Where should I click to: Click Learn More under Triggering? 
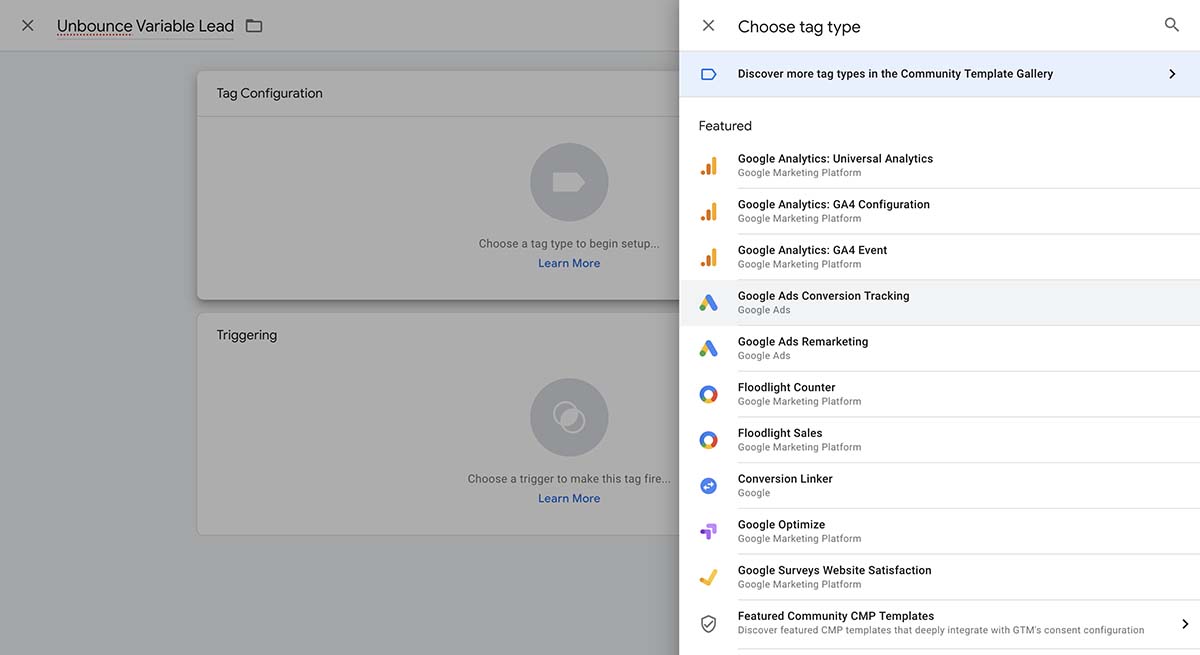[x=569, y=498]
